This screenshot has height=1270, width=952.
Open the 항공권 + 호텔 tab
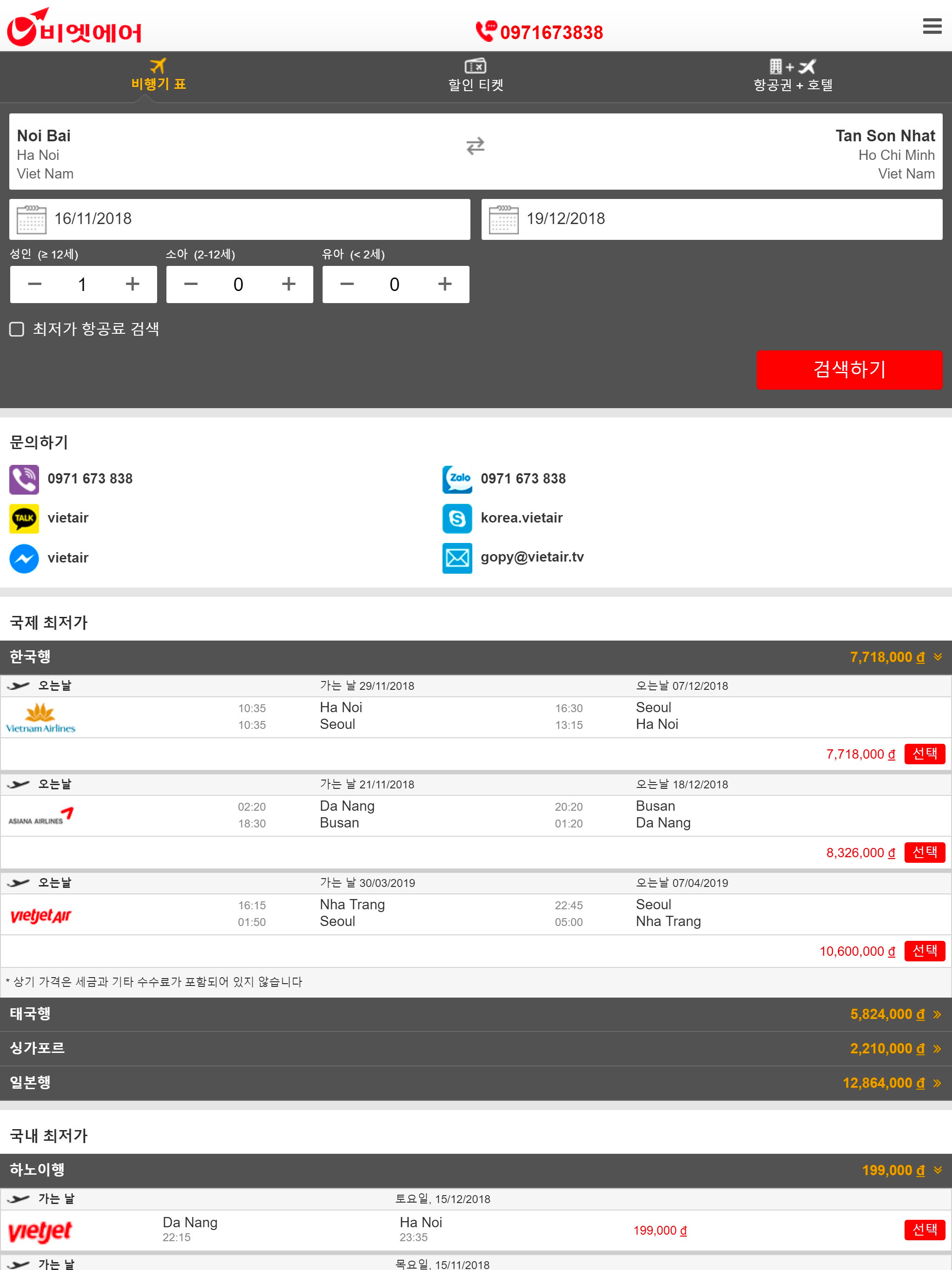(x=793, y=75)
